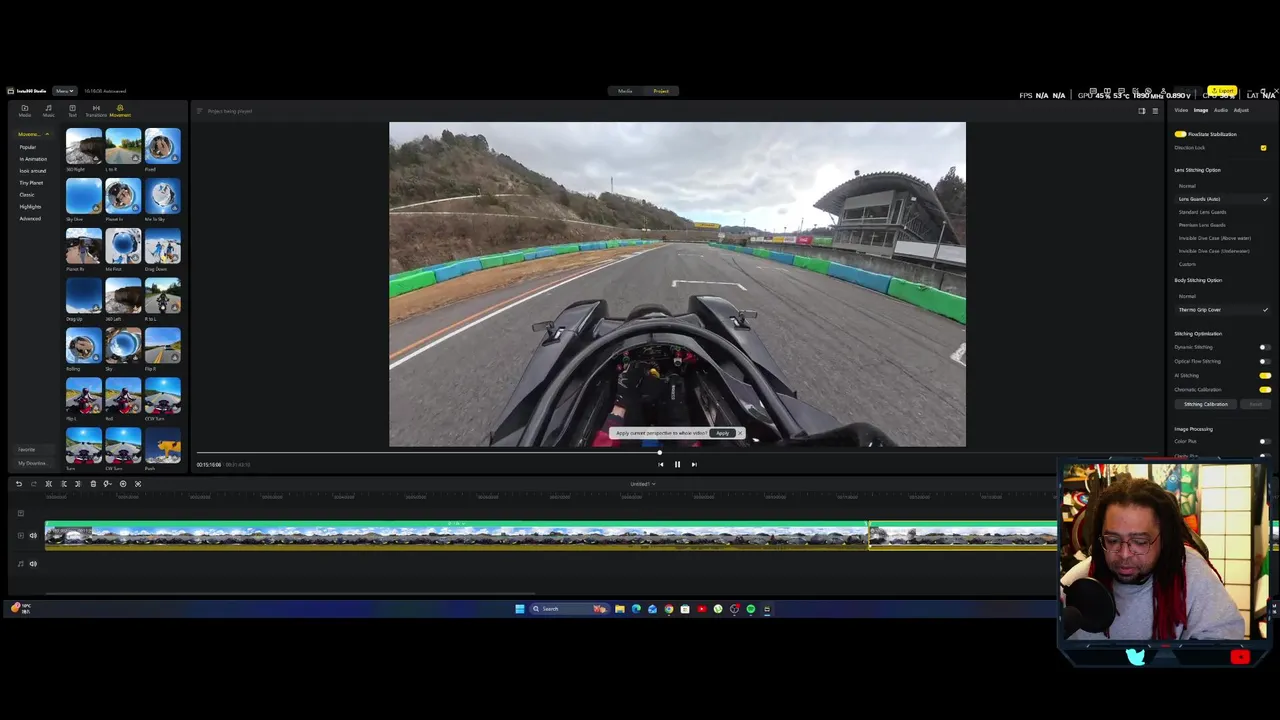
Task: Open the Media library tab
Action: [25, 110]
